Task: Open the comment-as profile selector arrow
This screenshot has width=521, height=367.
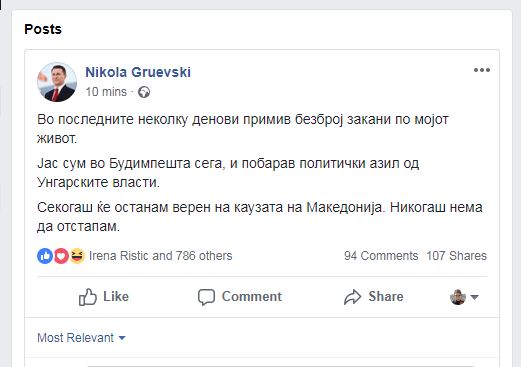Action: click(x=474, y=297)
